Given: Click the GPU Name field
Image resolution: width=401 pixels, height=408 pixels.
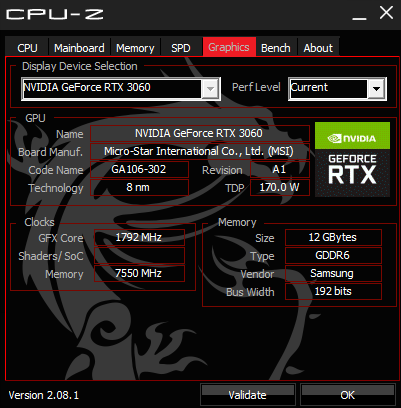Looking at the screenshot, I should (200, 133).
